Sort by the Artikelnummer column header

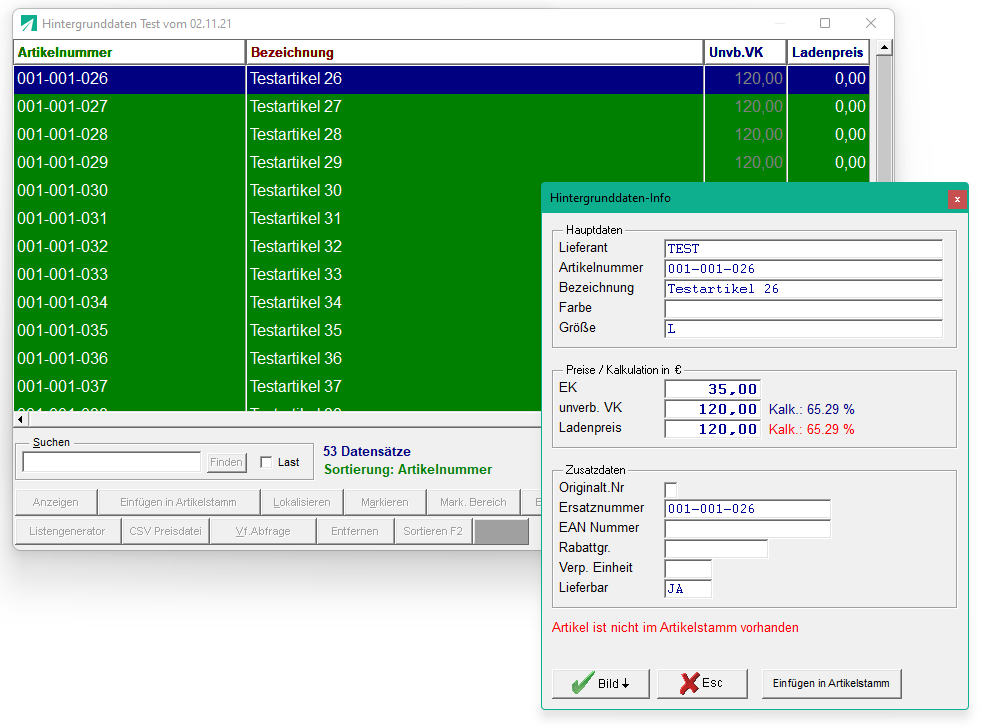(x=129, y=53)
